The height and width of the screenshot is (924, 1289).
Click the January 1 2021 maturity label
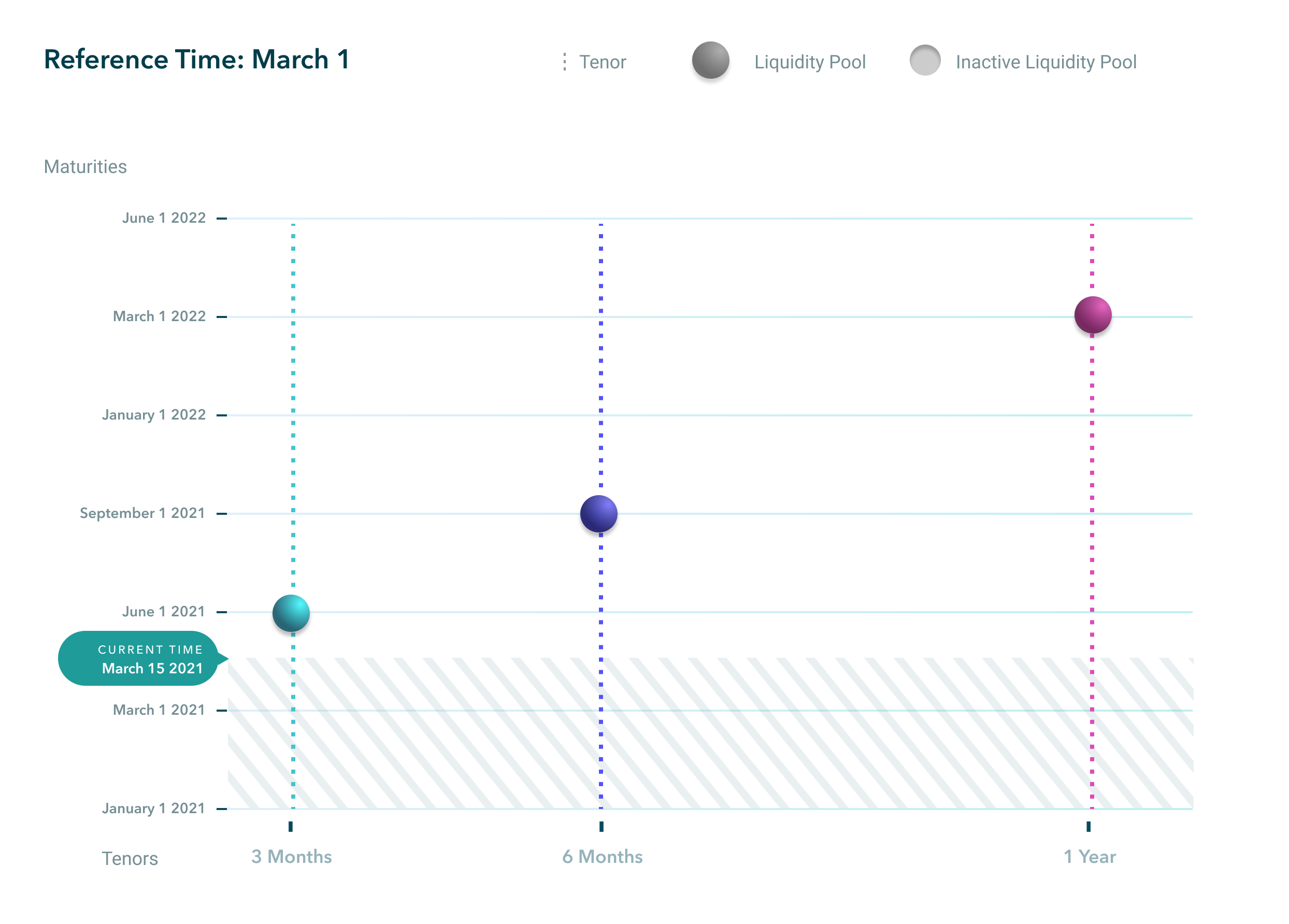(x=153, y=808)
